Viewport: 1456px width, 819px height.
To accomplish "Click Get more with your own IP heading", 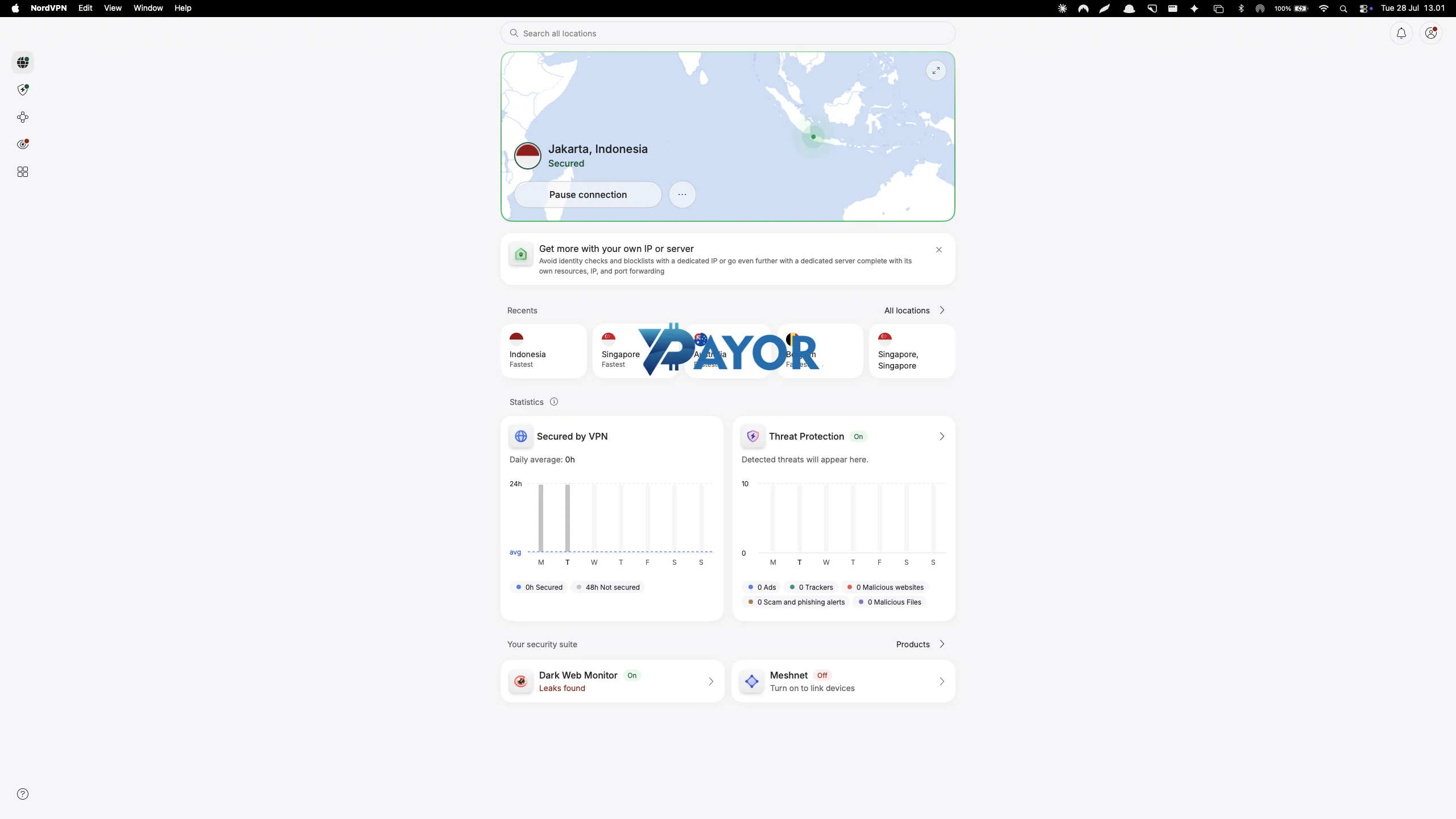I will click(x=617, y=249).
